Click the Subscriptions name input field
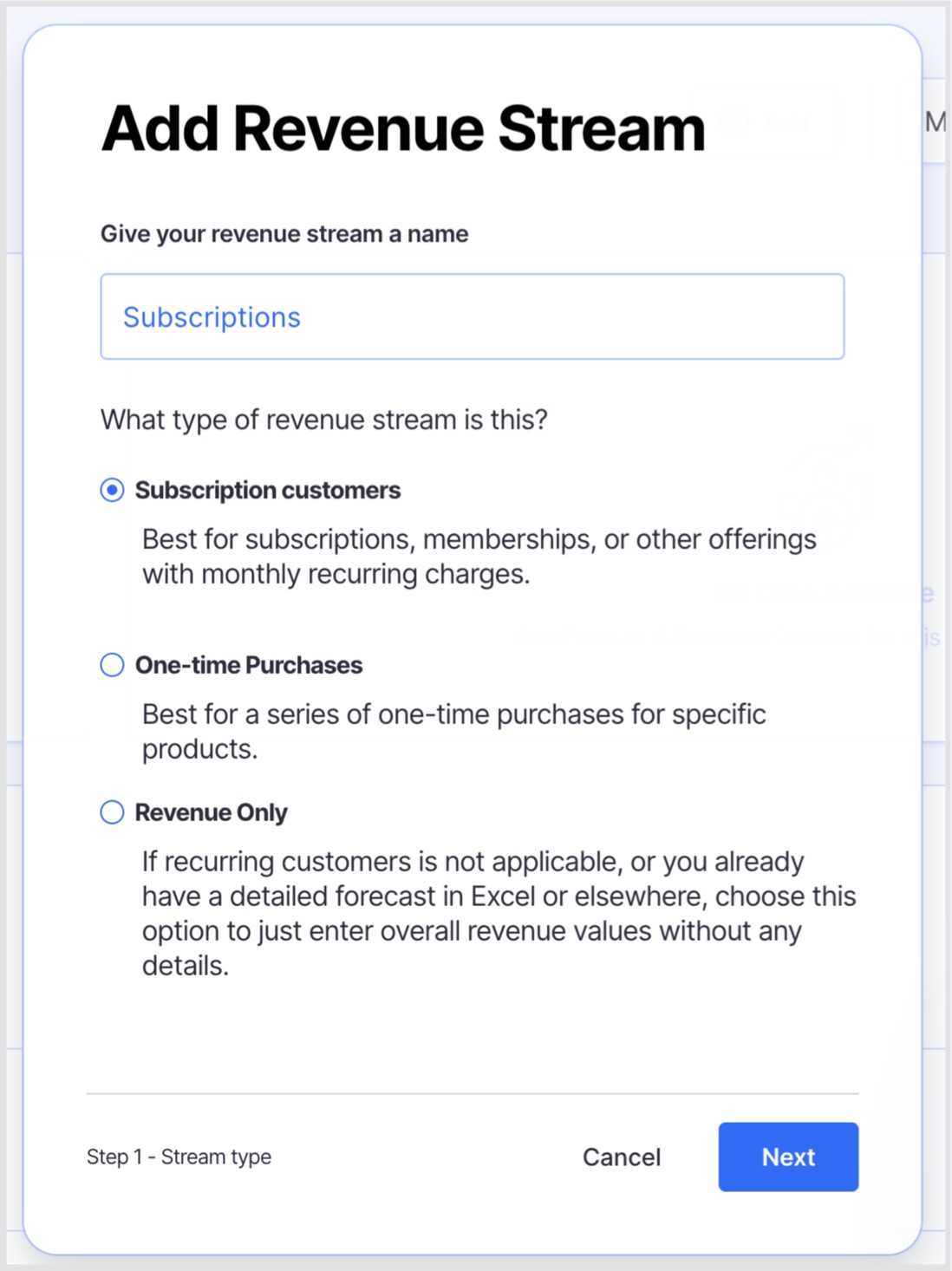This screenshot has height=1271, width=952. click(472, 317)
